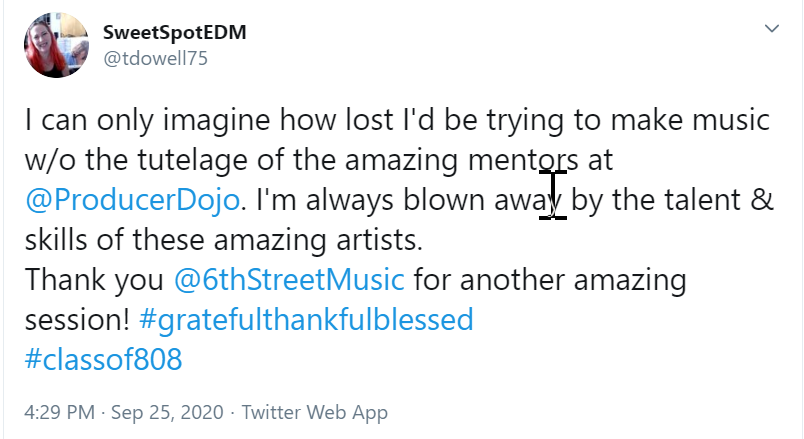Select the #classof808 hashtag
Image resolution: width=804 pixels, height=439 pixels.
pyautogui.click(x=104, y=360)
